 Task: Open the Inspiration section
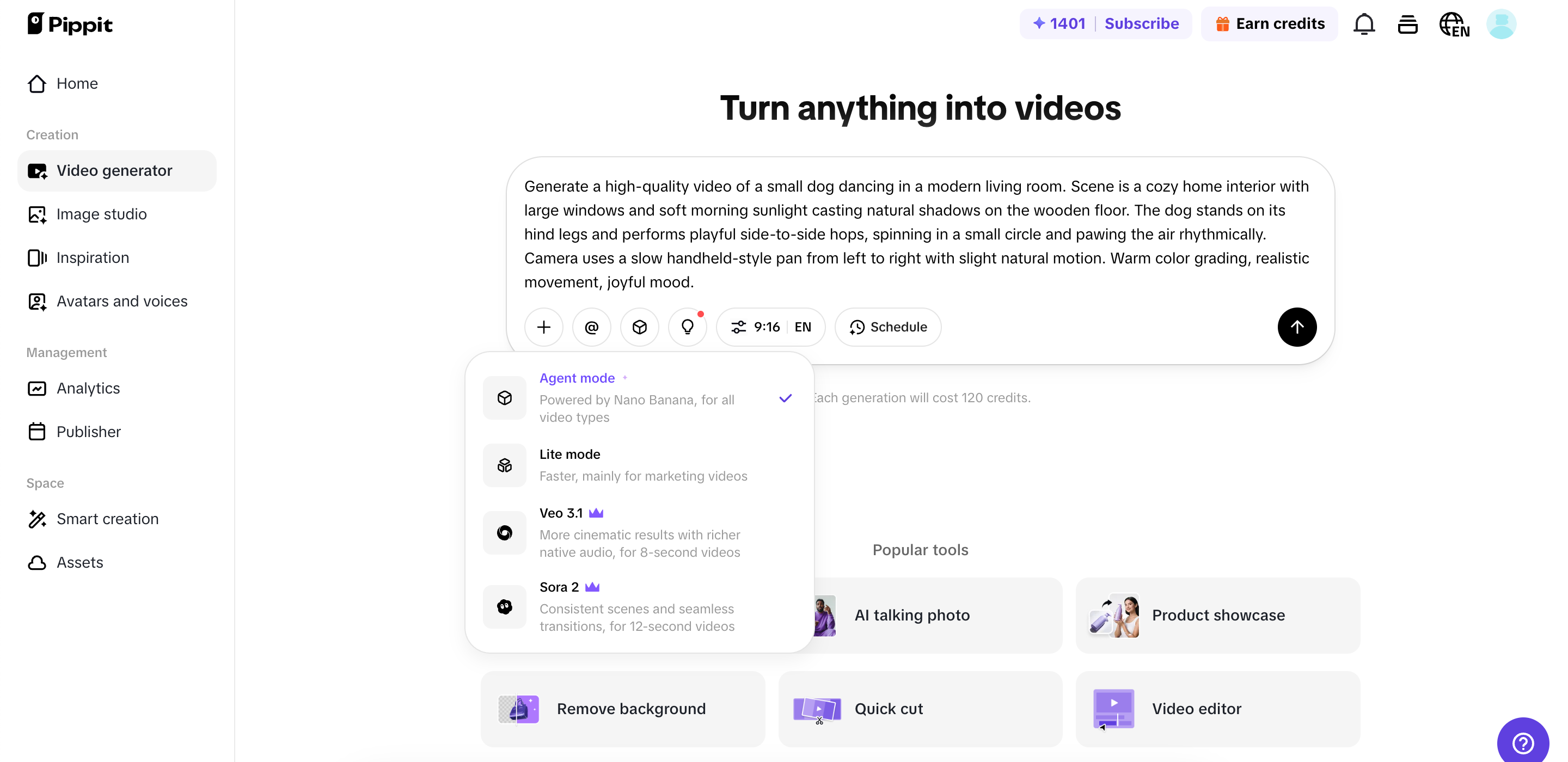coord(93,257)
